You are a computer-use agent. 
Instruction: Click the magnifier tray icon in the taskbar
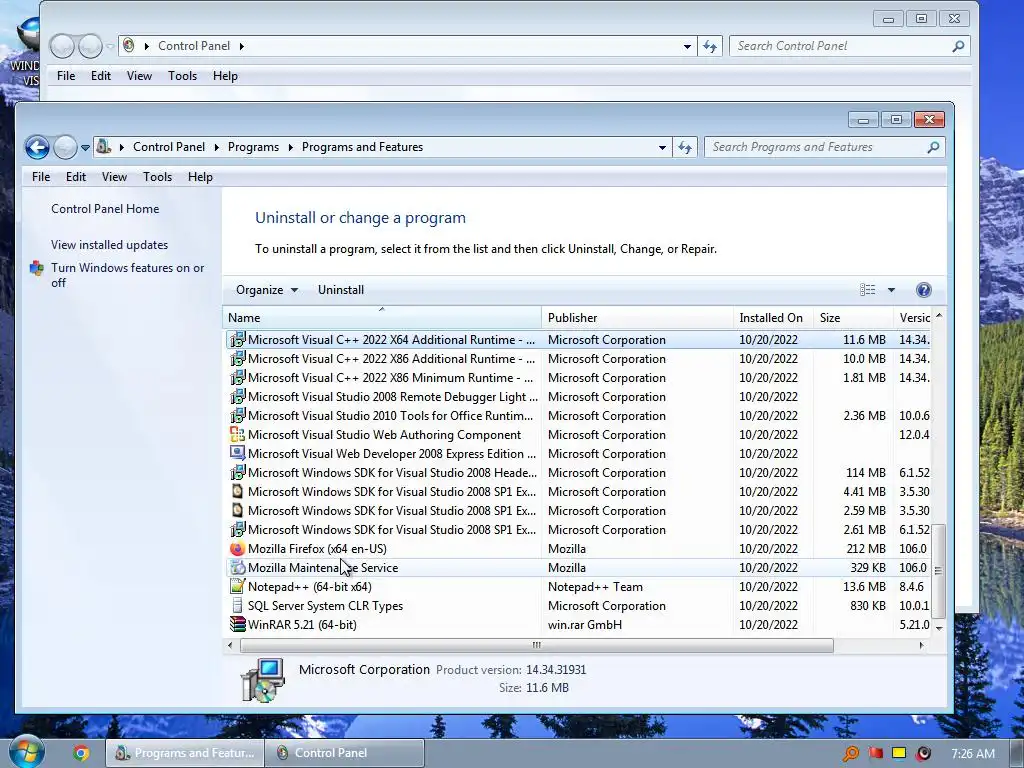(x=851, y=754)
